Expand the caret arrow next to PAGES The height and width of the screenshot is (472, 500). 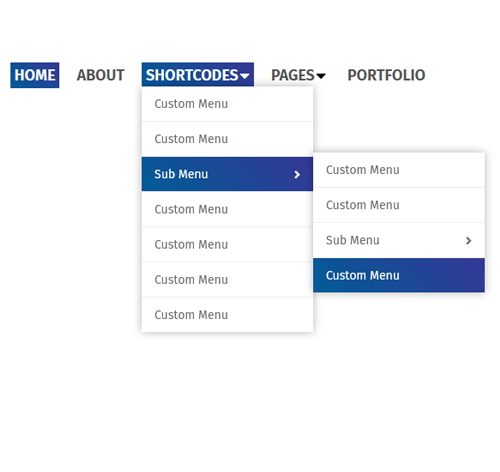321,76
